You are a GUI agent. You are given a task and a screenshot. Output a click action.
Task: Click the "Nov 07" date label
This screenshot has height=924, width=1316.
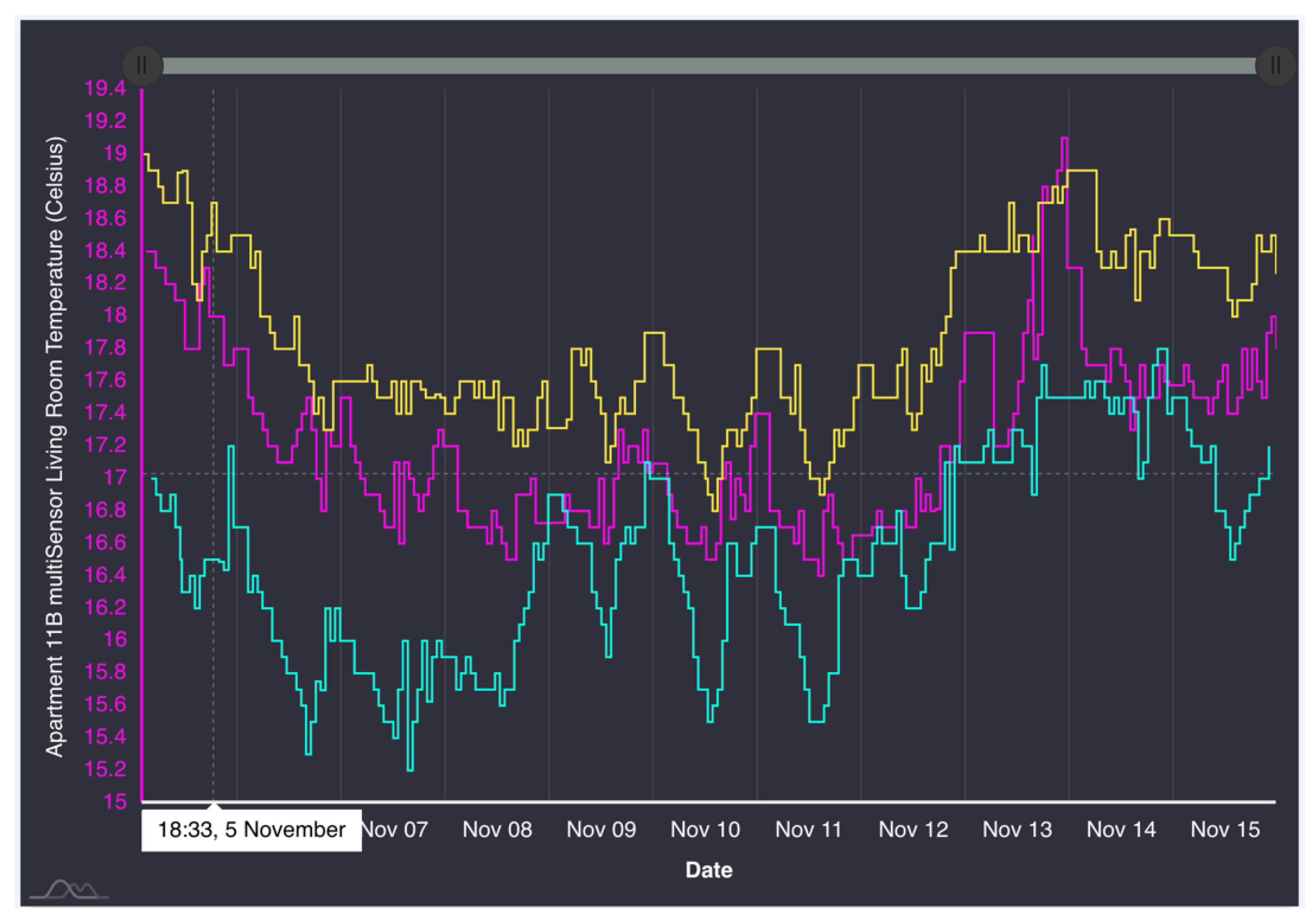pos(395,829)
